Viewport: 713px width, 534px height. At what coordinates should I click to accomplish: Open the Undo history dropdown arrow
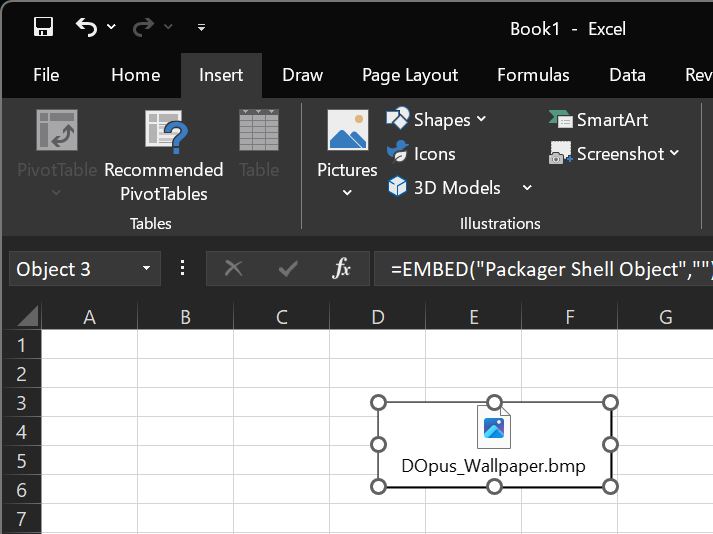coord(111,27)
